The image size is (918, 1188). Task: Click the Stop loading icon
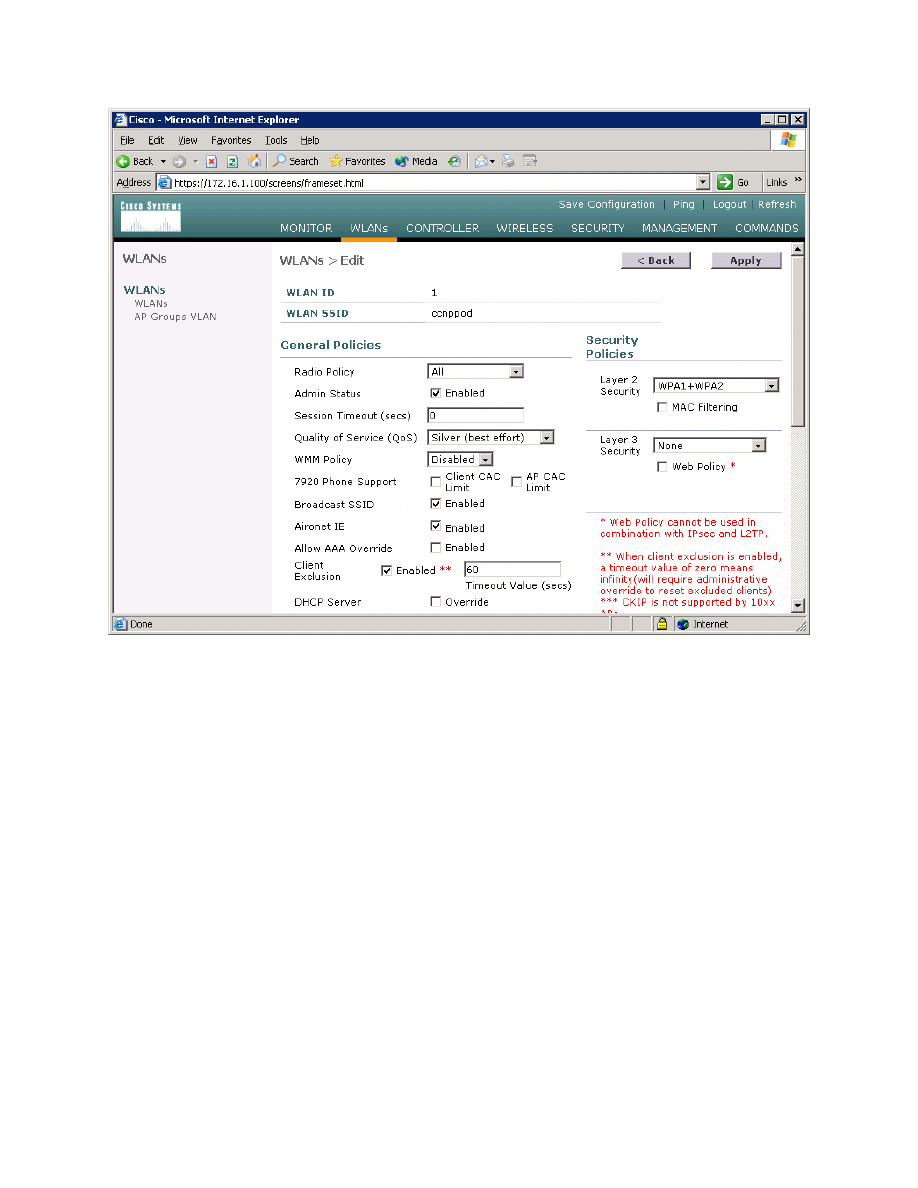click(x=211, y=161)
